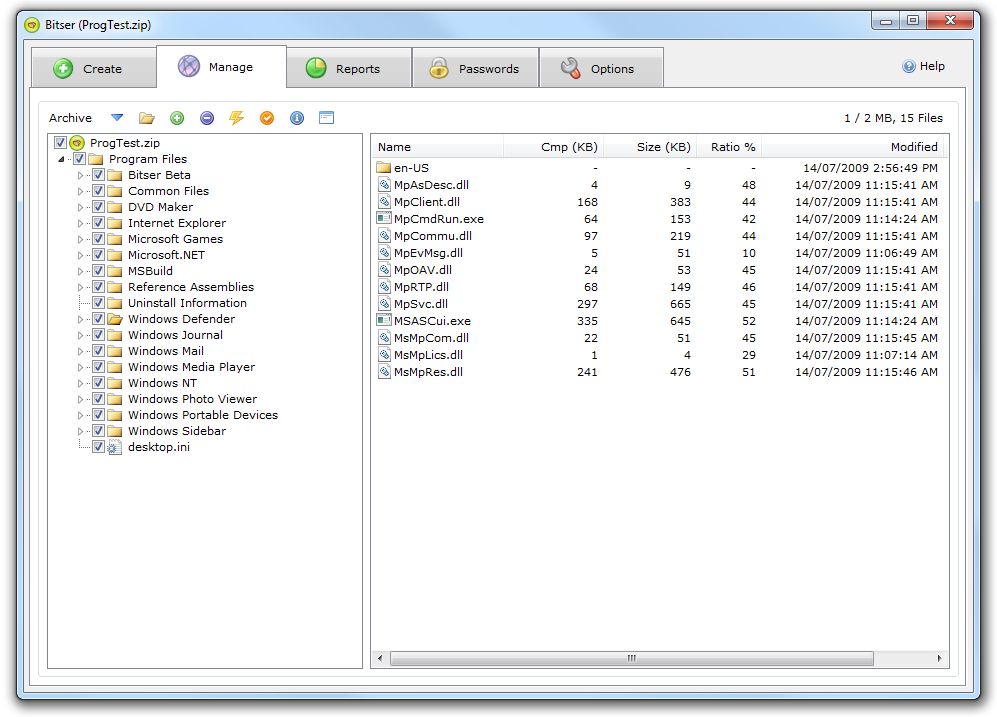Uncheck the Uninstall Information checkbox
This screenshot has height=717, width=997.
click(99, 303)
